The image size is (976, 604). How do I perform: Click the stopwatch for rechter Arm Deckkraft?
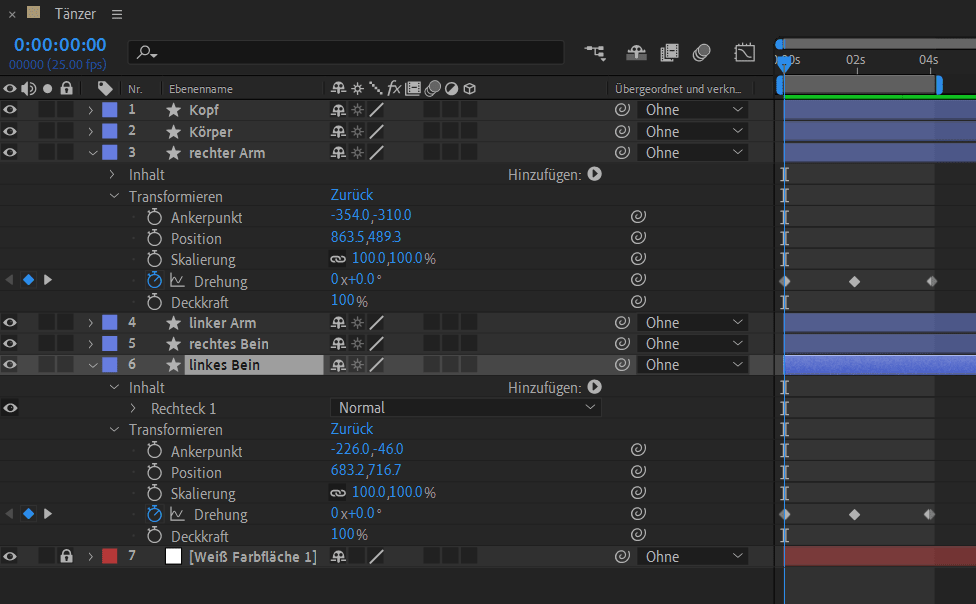(154, 302)
